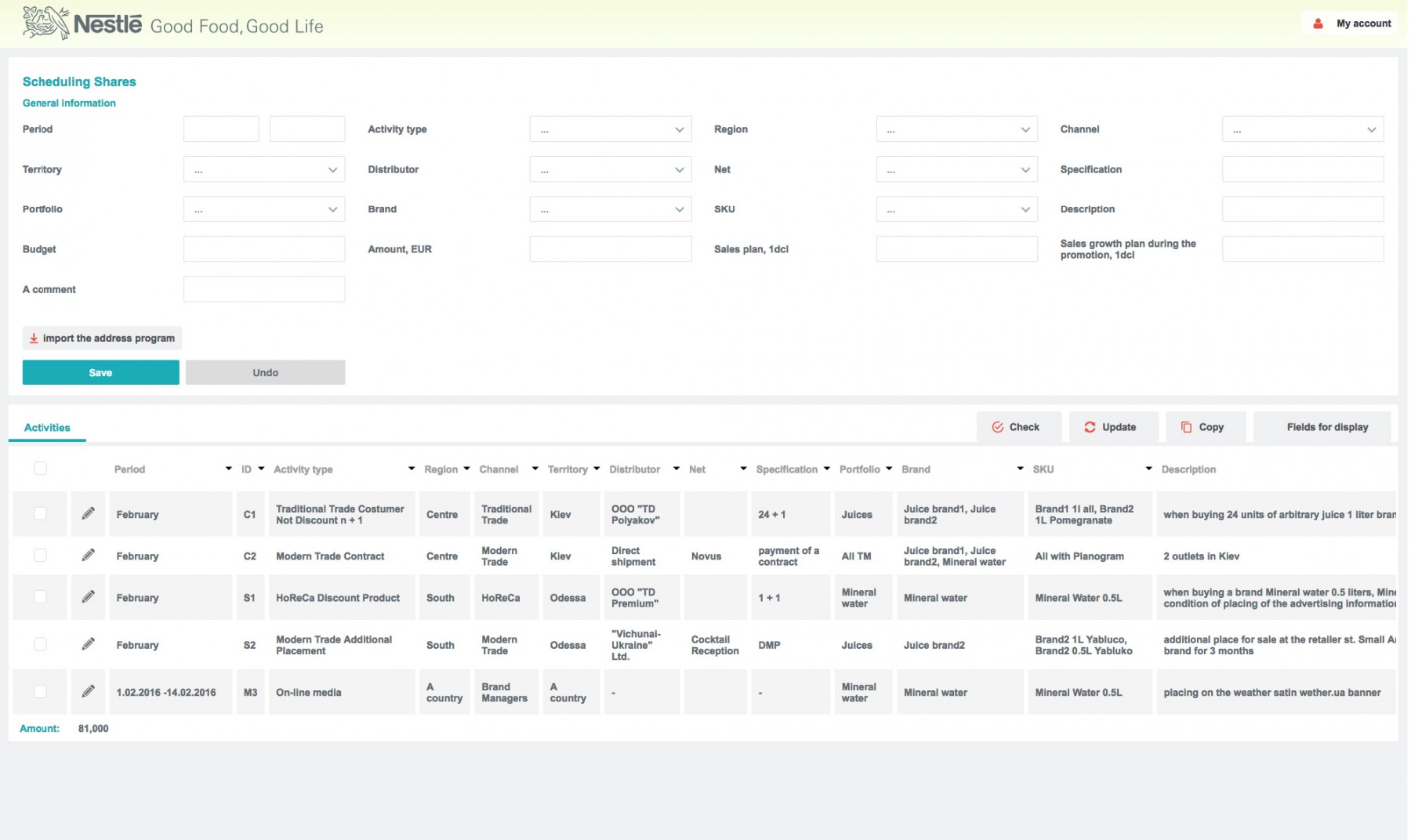Sort by Period column arrow
1411x840 pixels.
tap(229, 469)
